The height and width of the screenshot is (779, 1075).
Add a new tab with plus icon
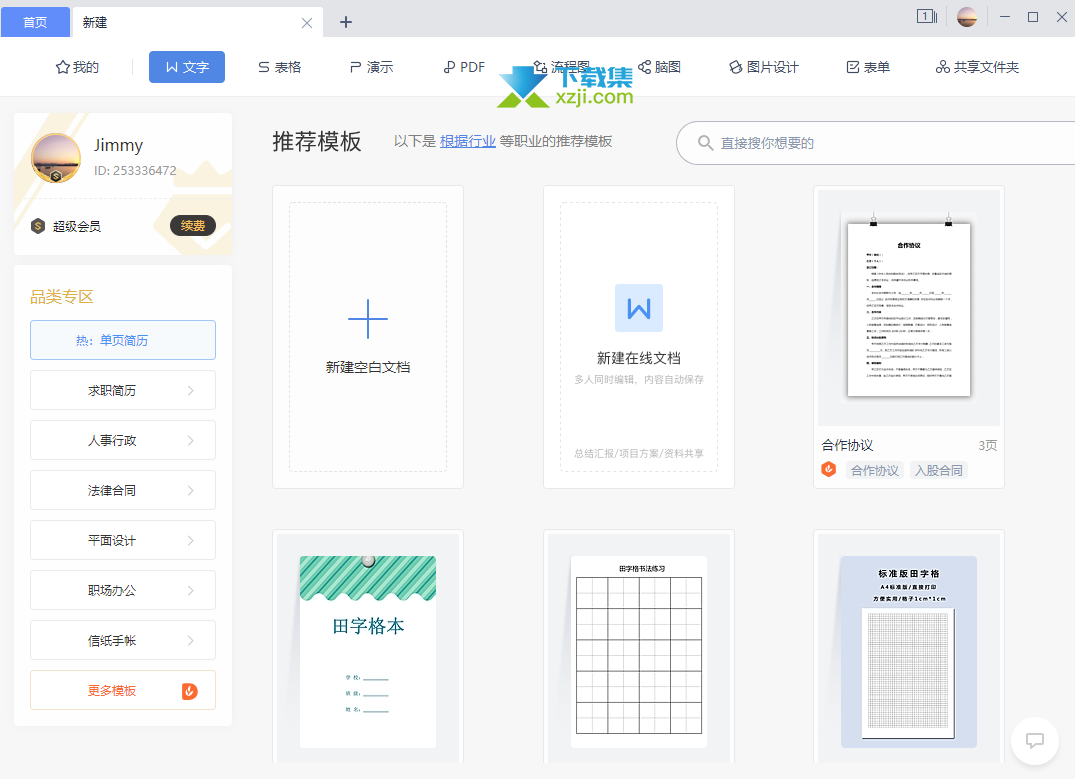pos(346,23)
